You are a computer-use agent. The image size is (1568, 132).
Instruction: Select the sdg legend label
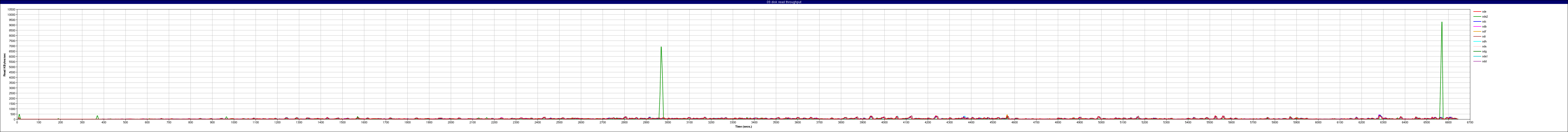click(x=1484, y=51)
